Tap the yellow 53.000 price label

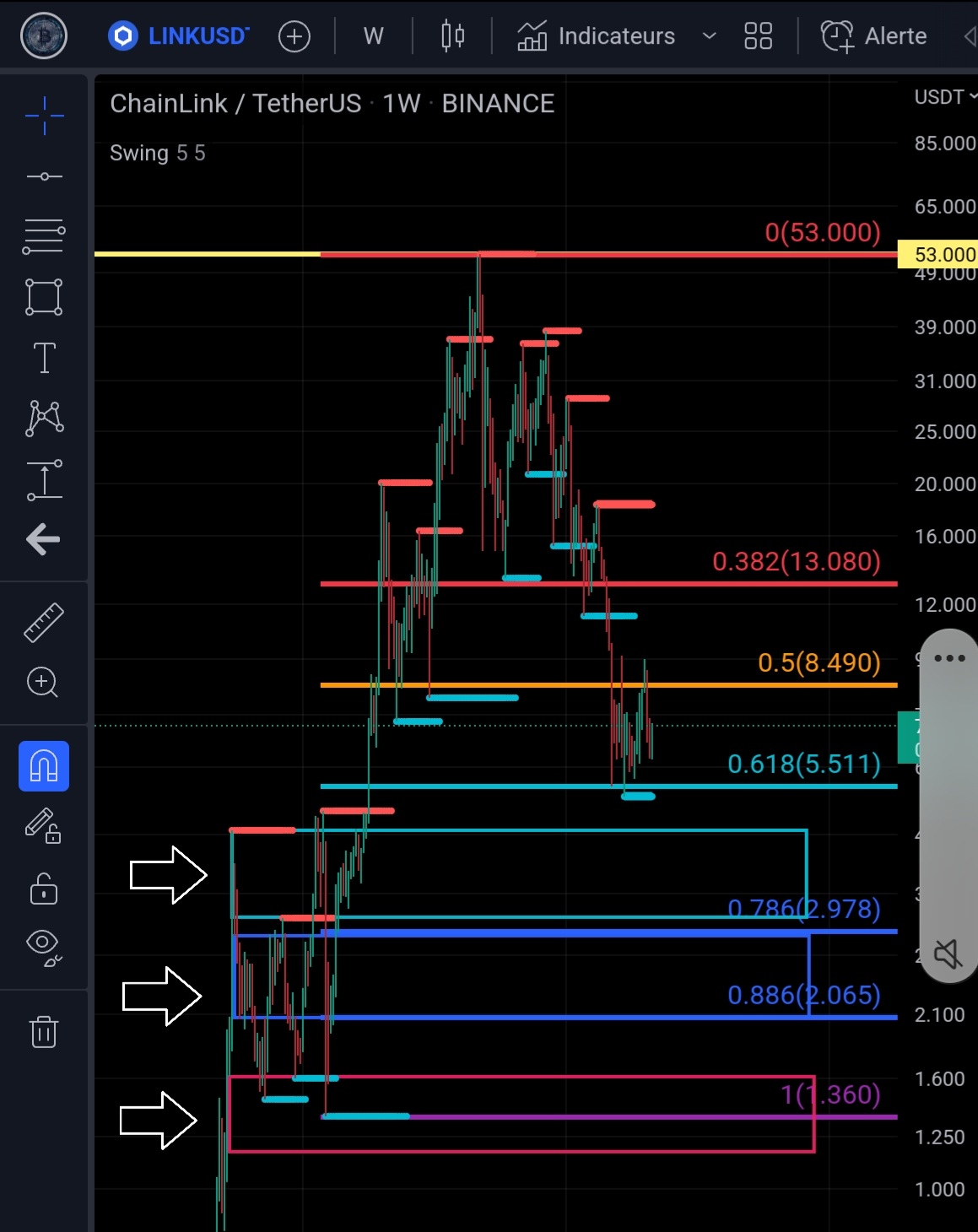pos(938,254)
